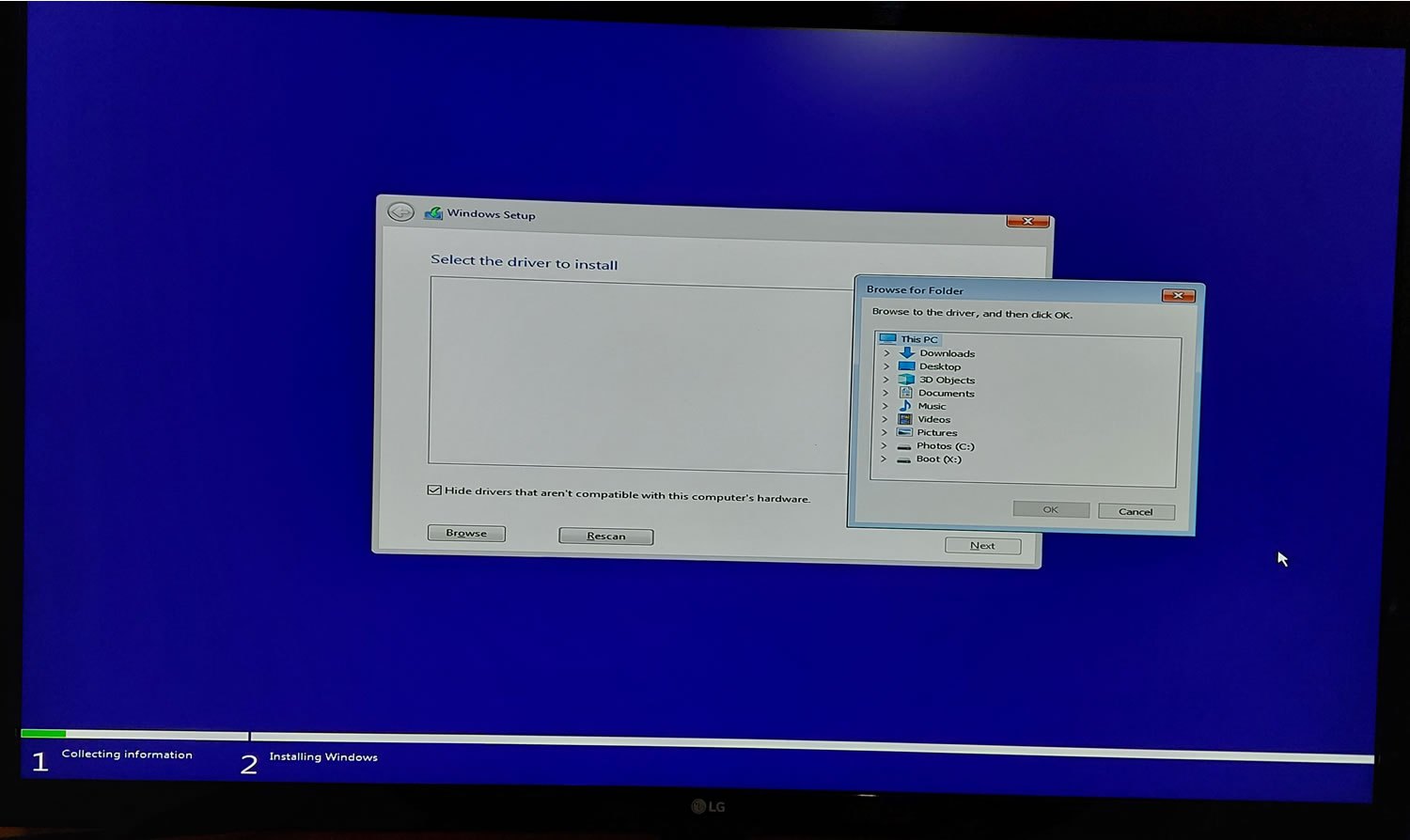Close the Browse for Folder dialog

coord(1178,295)
